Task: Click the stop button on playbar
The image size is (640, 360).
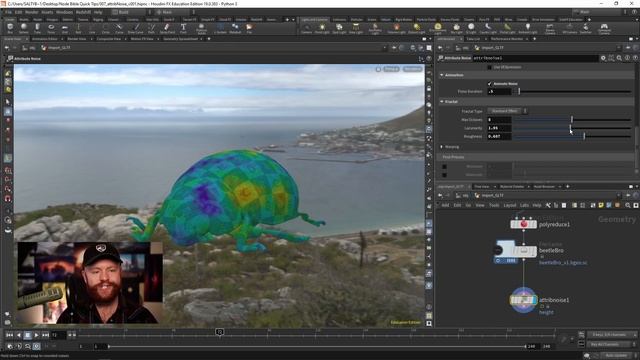Action: (27, 335)
